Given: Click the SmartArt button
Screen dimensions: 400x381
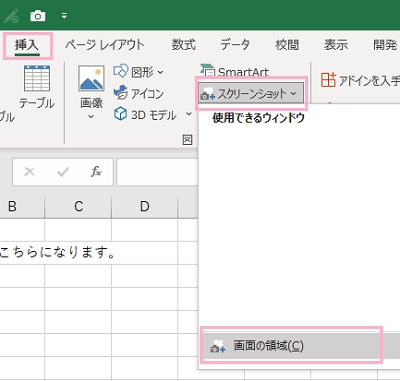Looking at the screenshot, I should click(x=234, y=71).
